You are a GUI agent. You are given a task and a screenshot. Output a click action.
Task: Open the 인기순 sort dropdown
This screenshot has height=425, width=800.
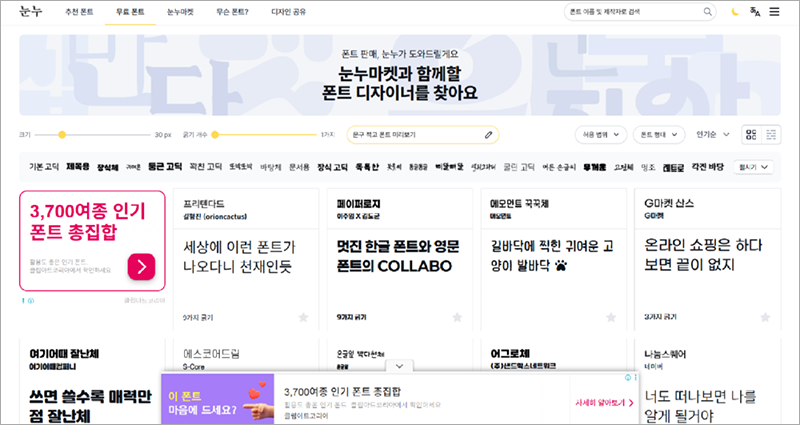tap(712, 134)
